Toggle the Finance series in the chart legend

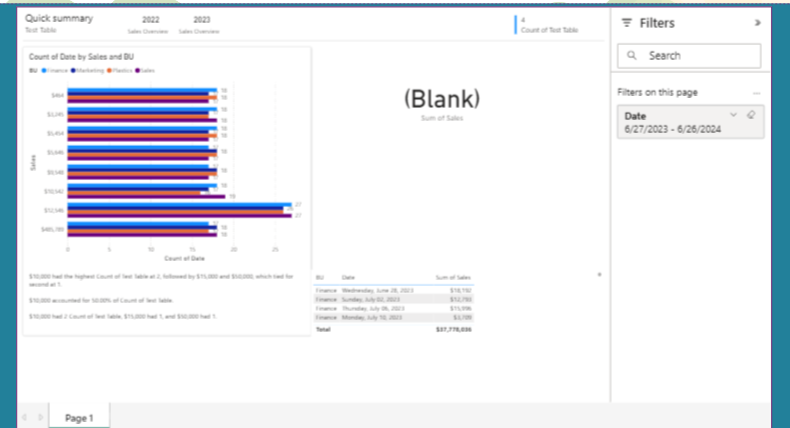54,71
